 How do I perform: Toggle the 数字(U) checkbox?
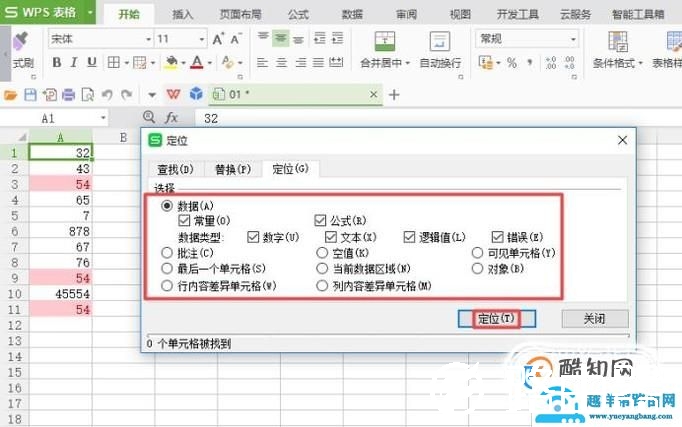click(253, 237)
